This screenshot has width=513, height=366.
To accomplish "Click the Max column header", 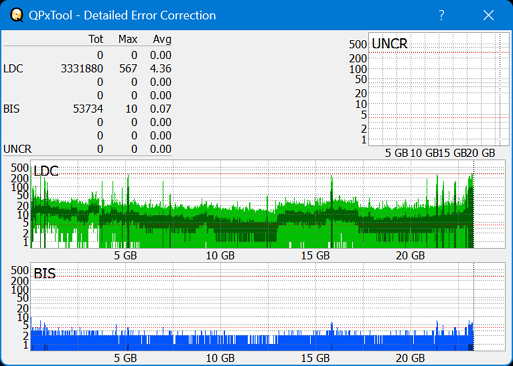I will click(128, 39).
